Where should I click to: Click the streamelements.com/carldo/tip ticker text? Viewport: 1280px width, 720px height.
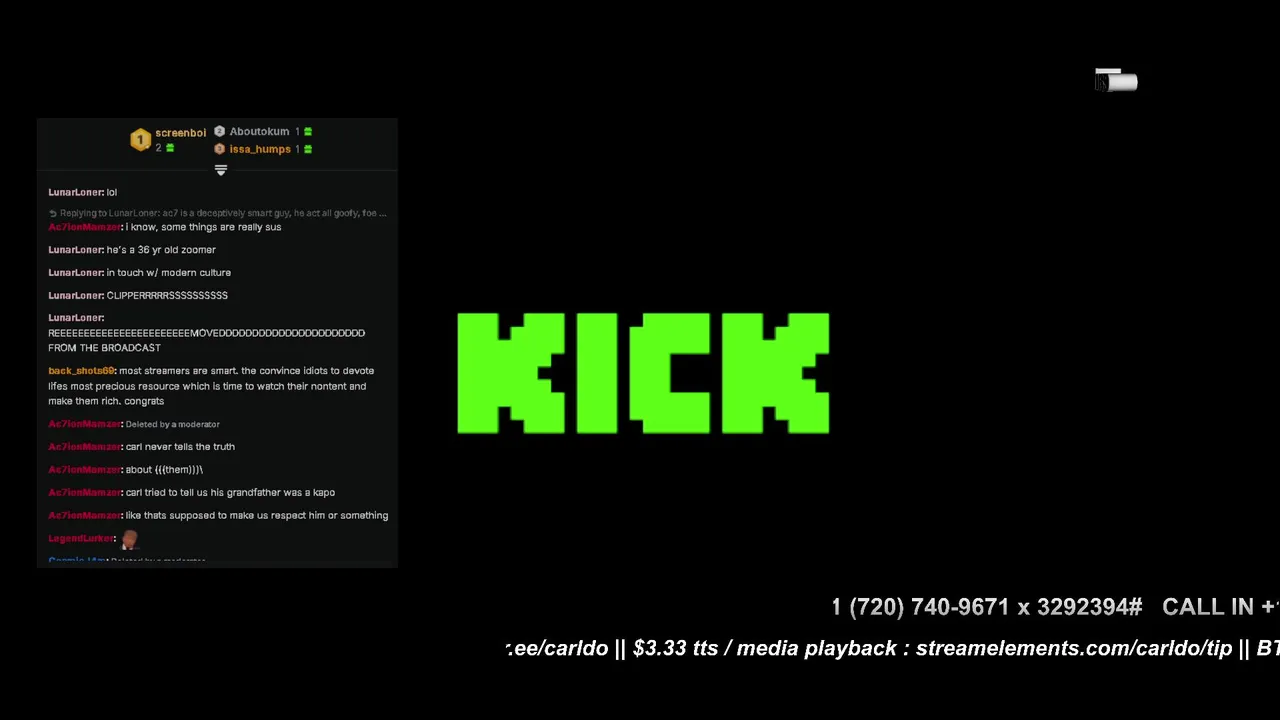click(x=1074, y=649)
